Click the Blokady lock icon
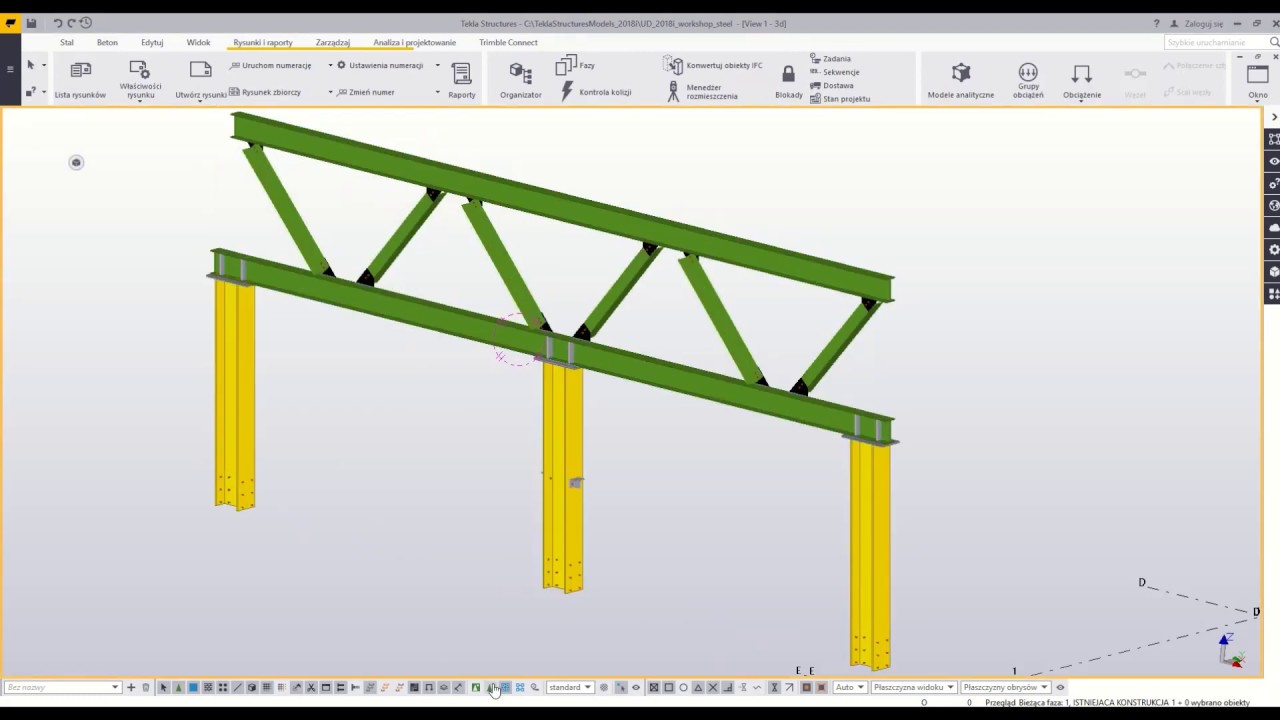 (788, 74)
